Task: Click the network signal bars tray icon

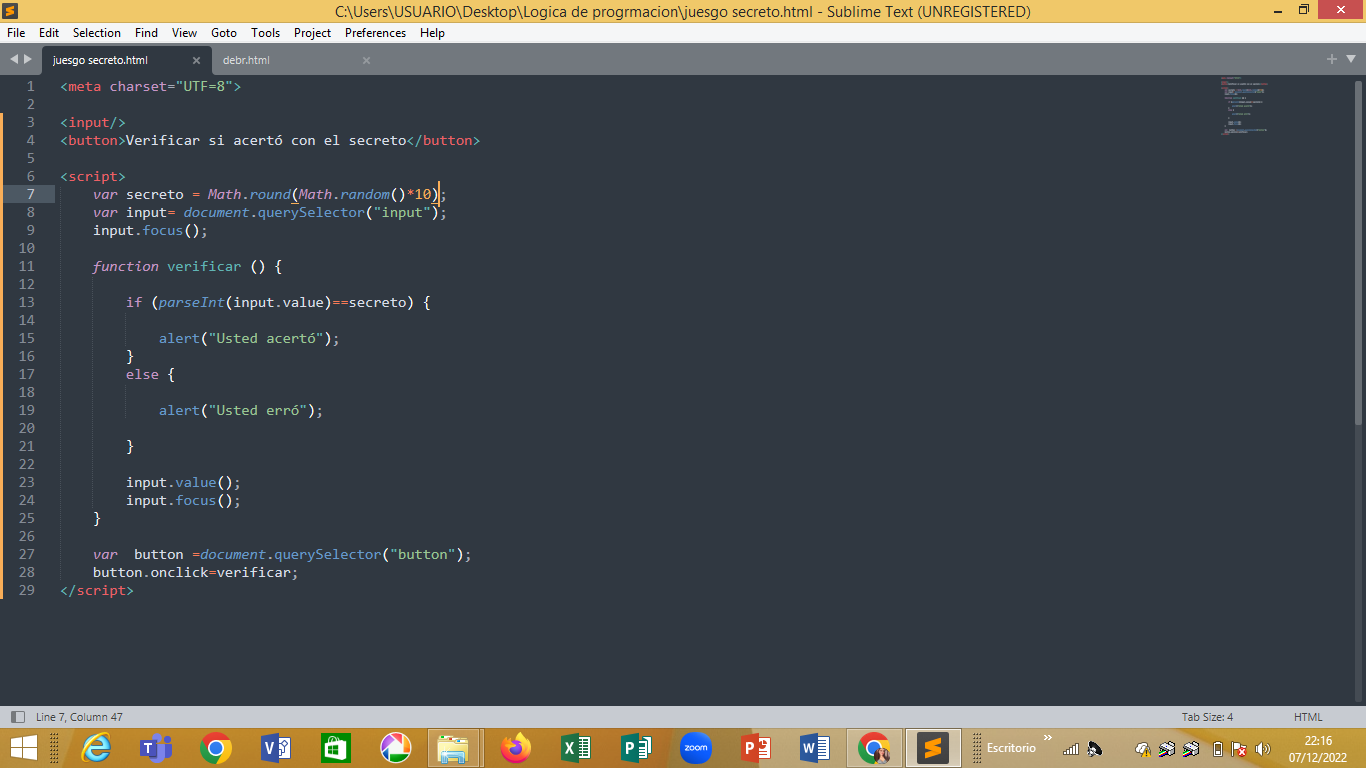Action: pyautogui.click(x=1071, y=749)
